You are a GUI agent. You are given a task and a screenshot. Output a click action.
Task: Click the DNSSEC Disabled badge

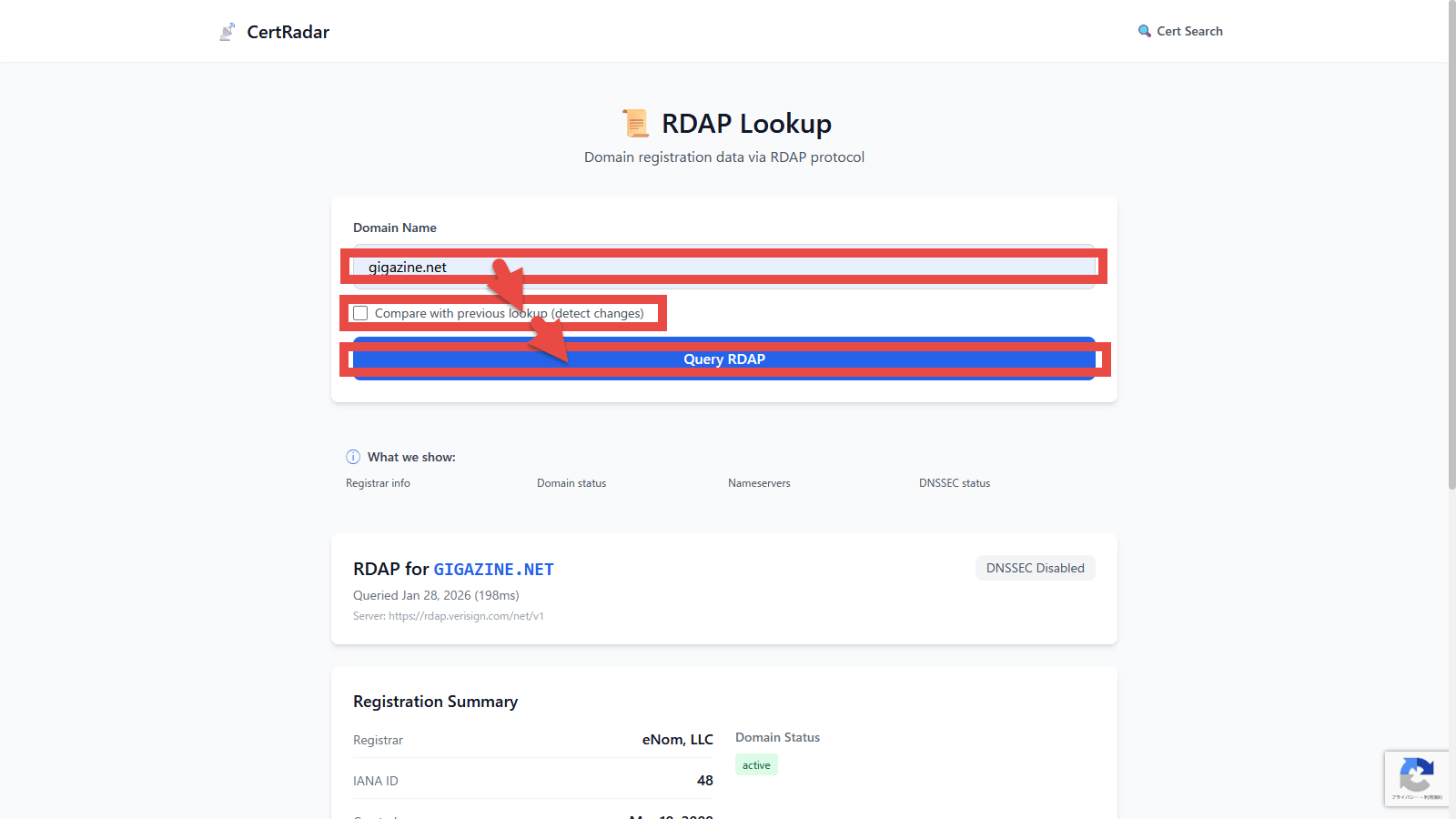tap(1035, 568)
